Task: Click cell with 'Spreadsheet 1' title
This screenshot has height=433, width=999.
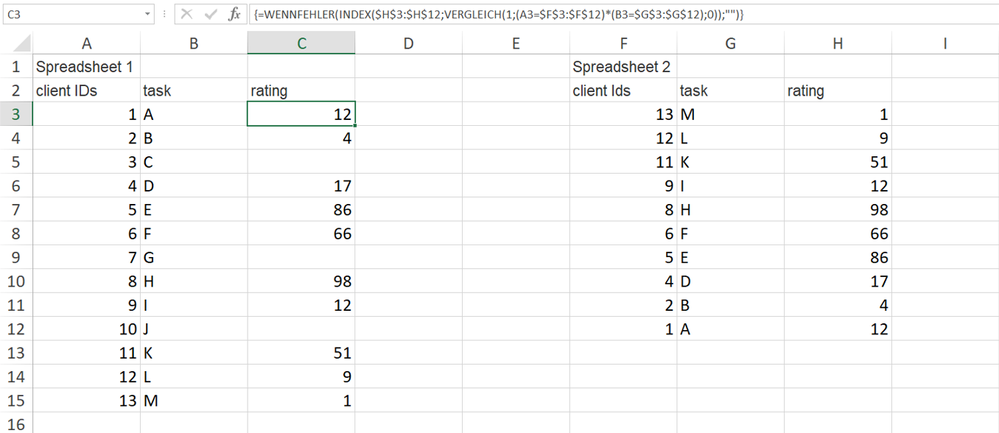Action: click(87, 67)
